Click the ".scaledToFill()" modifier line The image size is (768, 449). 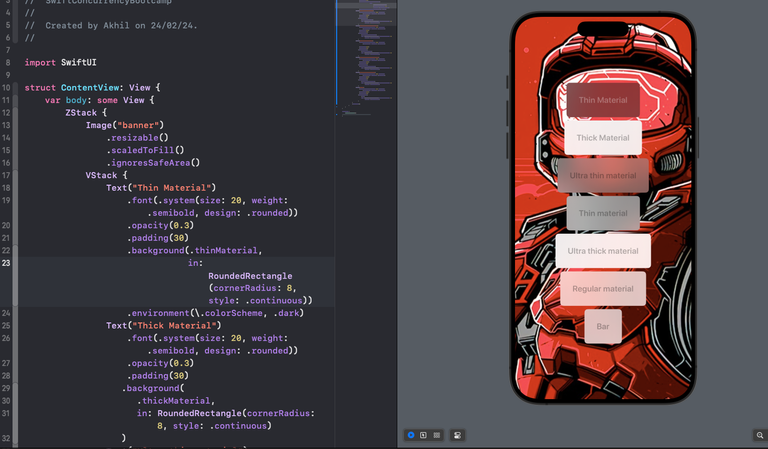tap(145, 150)
